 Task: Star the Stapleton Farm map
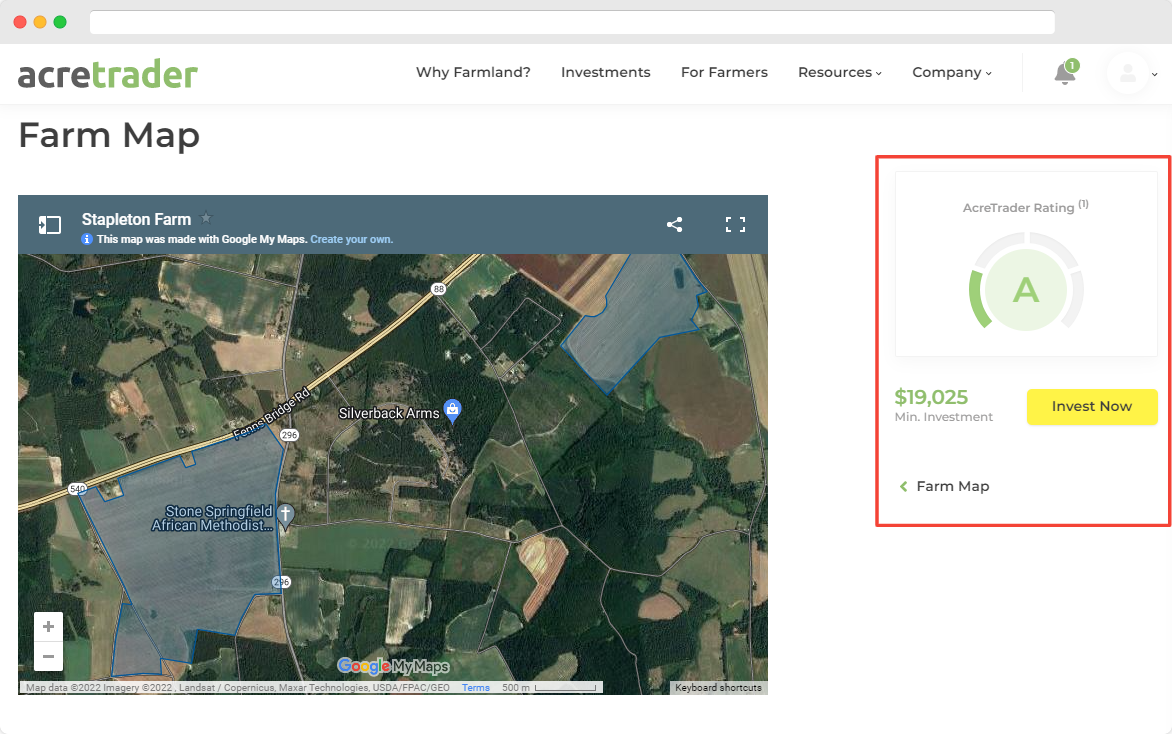206,217
